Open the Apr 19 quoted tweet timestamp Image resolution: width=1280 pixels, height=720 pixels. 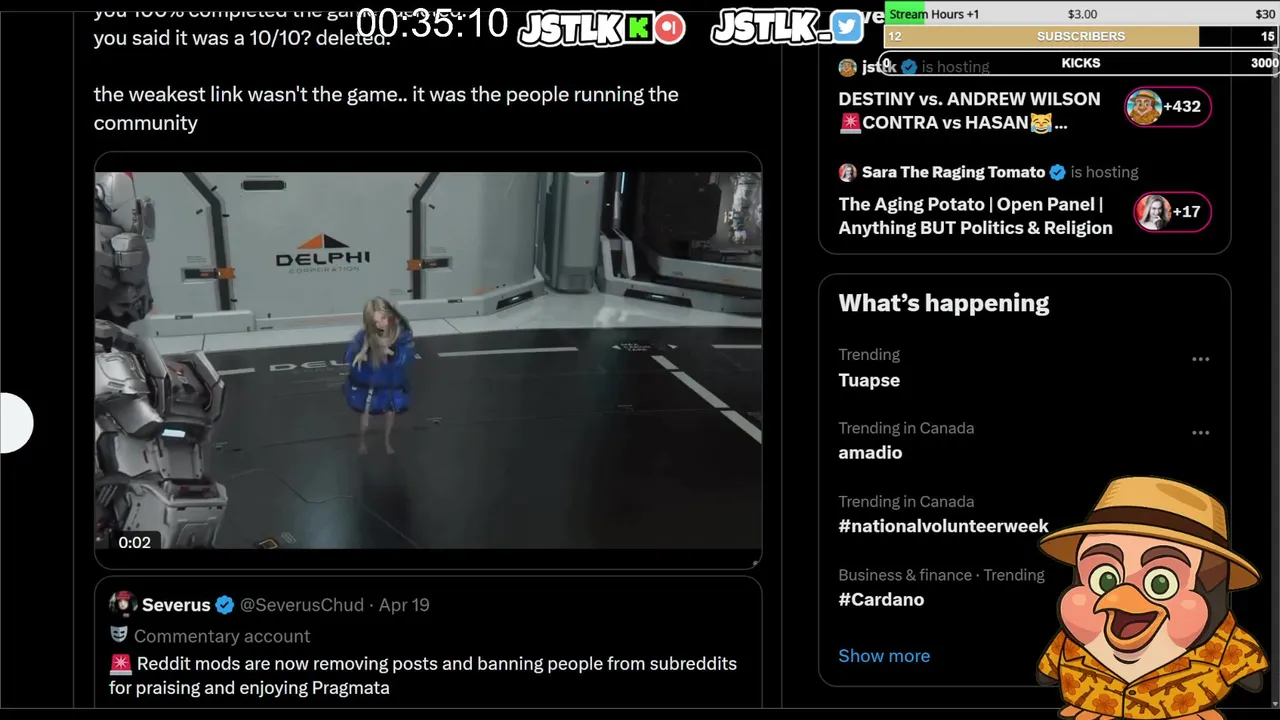pyautogui.click(x=404, y=605)
